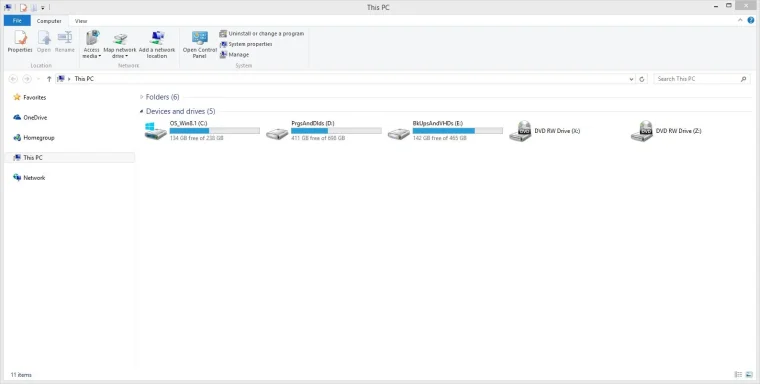Select the Add a network location icon

tap(157, 45)
